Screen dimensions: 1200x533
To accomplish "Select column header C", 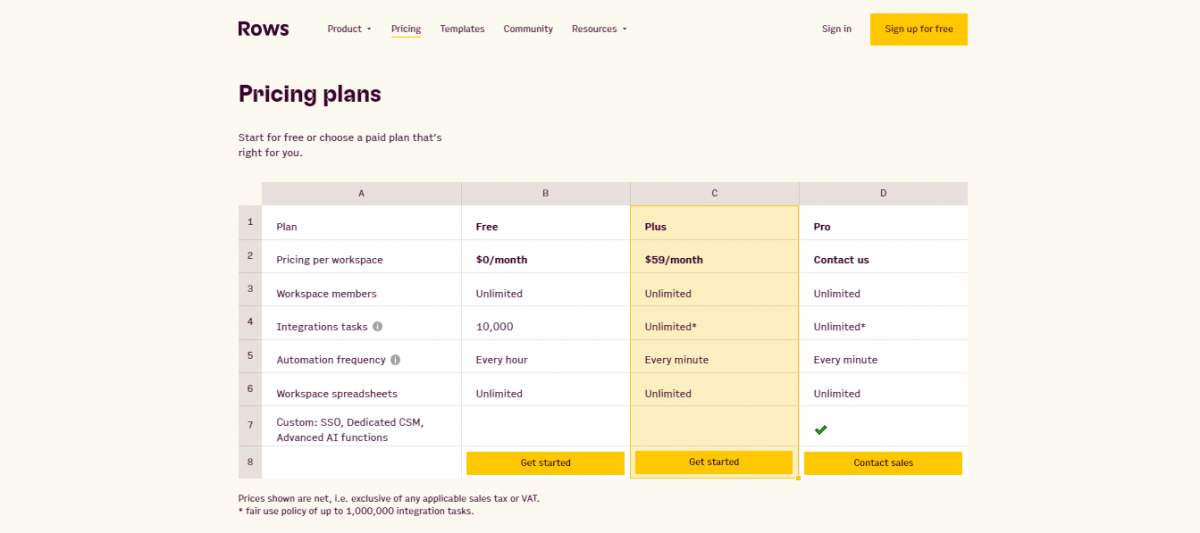I will [714, 193].
